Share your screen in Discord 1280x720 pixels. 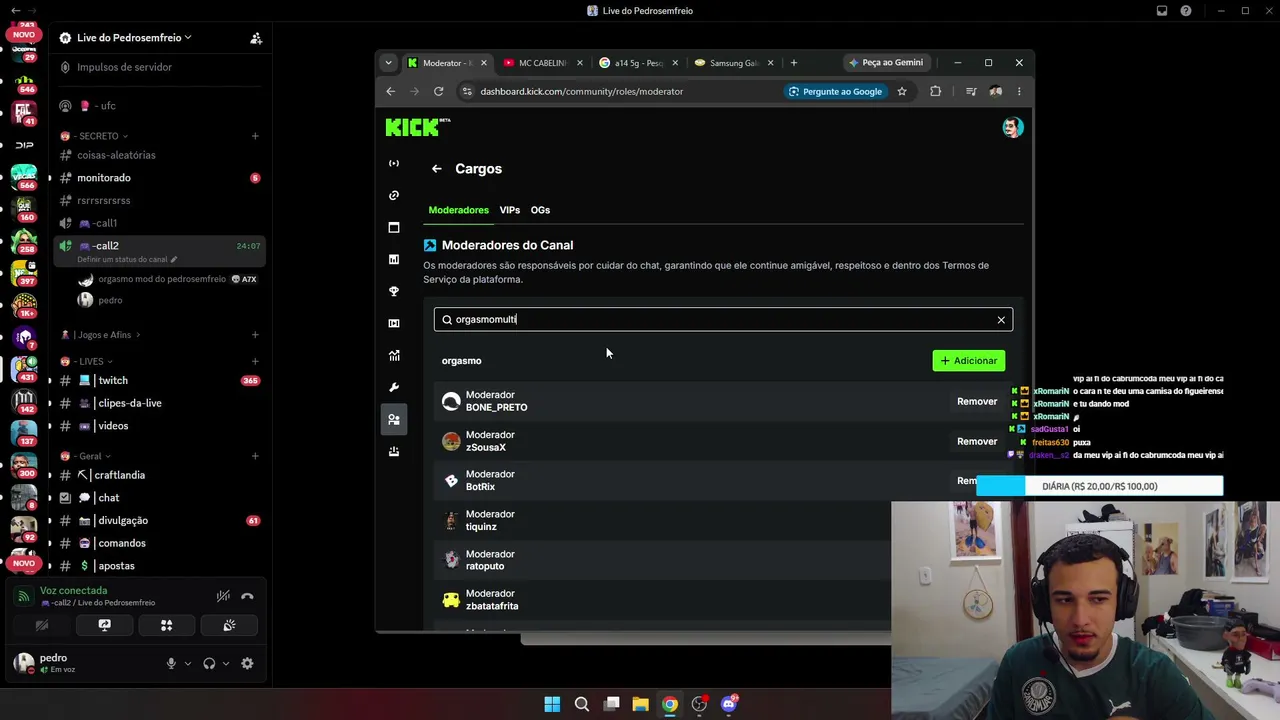tap(104, 625)
